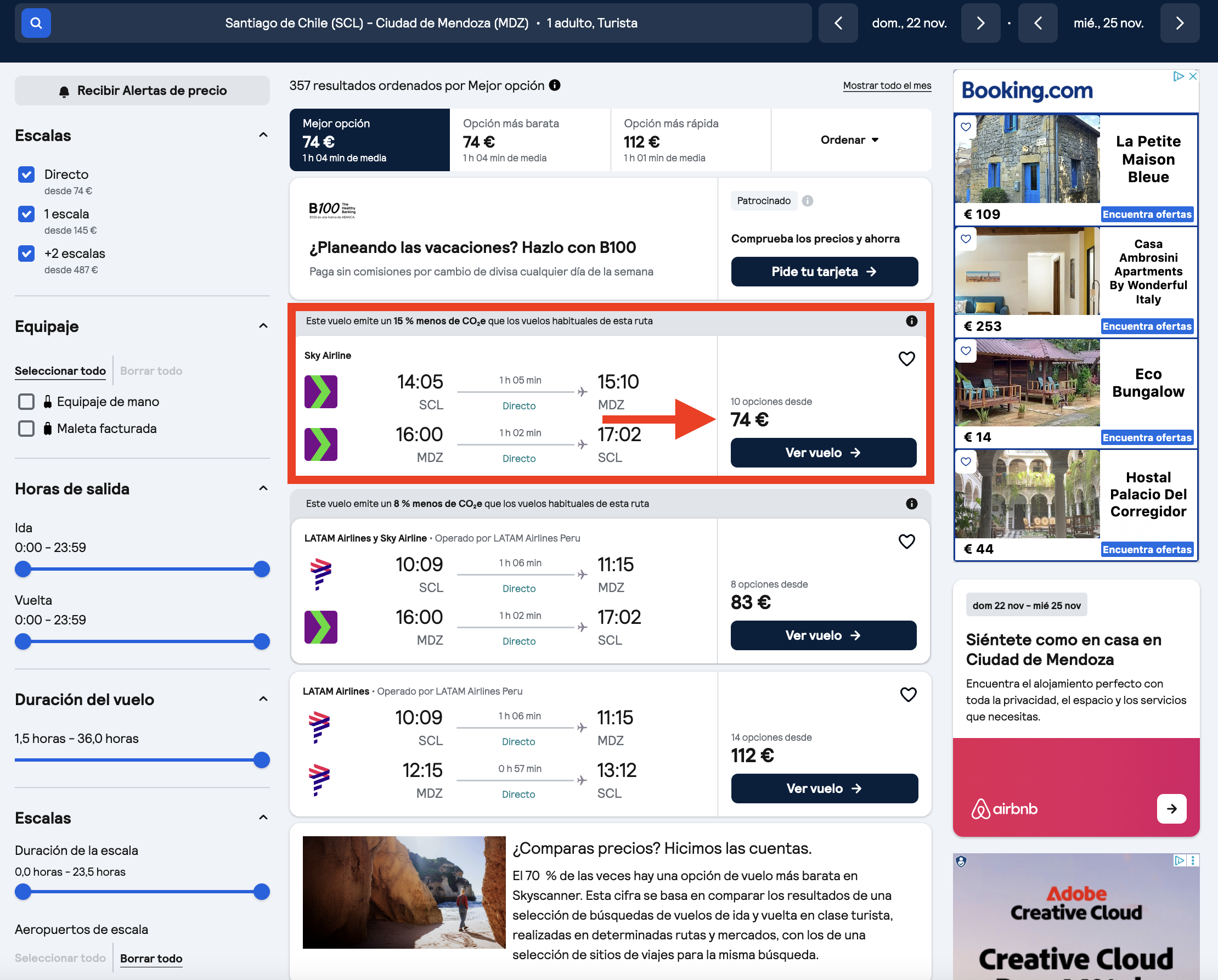Click the Booking.com logo
The height and width of the screenshot is (980, 1218).
pos(1027,91)
